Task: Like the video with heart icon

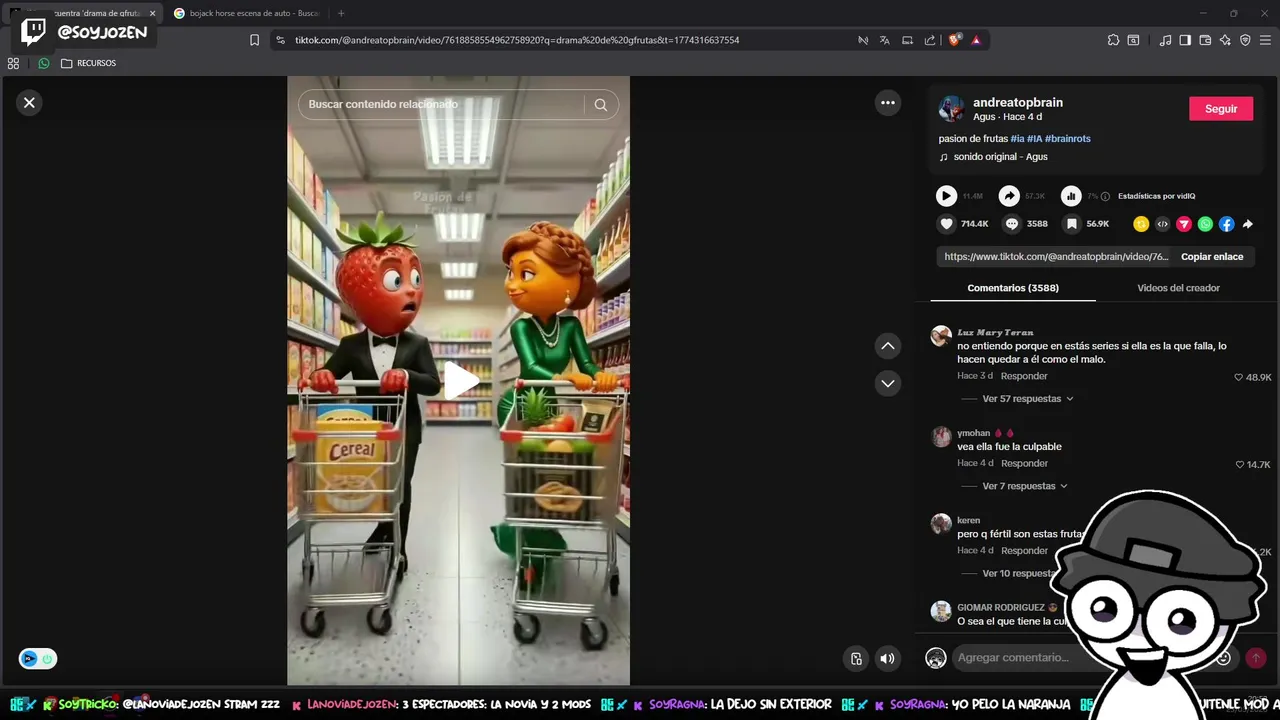Action: click(x=946, y=224)
